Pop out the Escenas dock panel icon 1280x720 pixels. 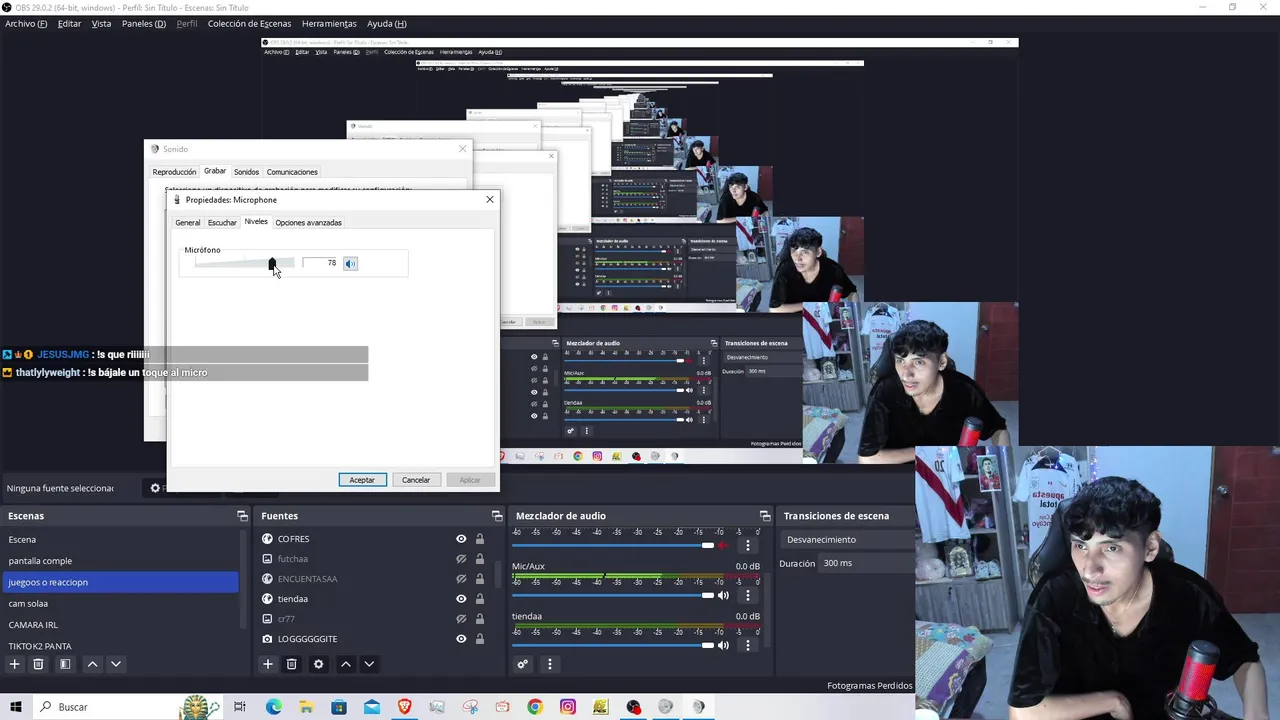pos(242,516)
